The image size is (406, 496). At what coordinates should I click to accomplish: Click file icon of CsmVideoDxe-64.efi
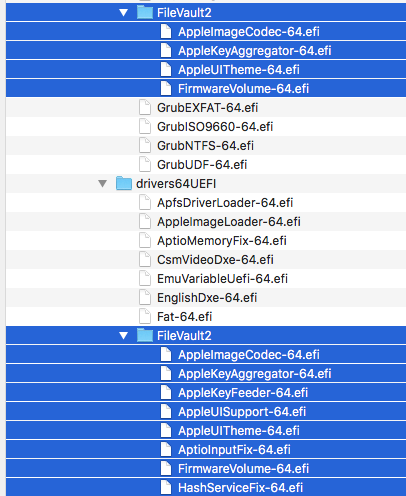point(145,260)
